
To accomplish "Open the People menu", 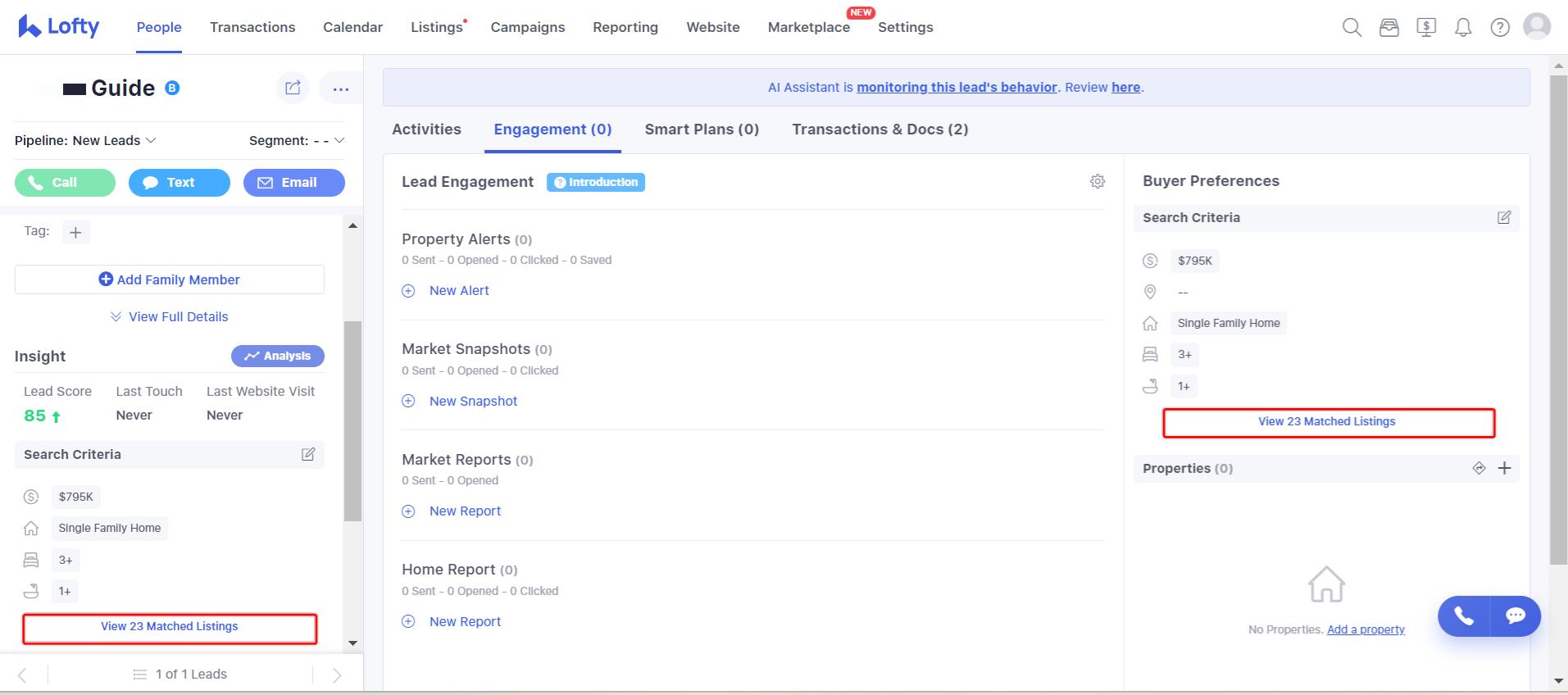I will coord(159,27).
